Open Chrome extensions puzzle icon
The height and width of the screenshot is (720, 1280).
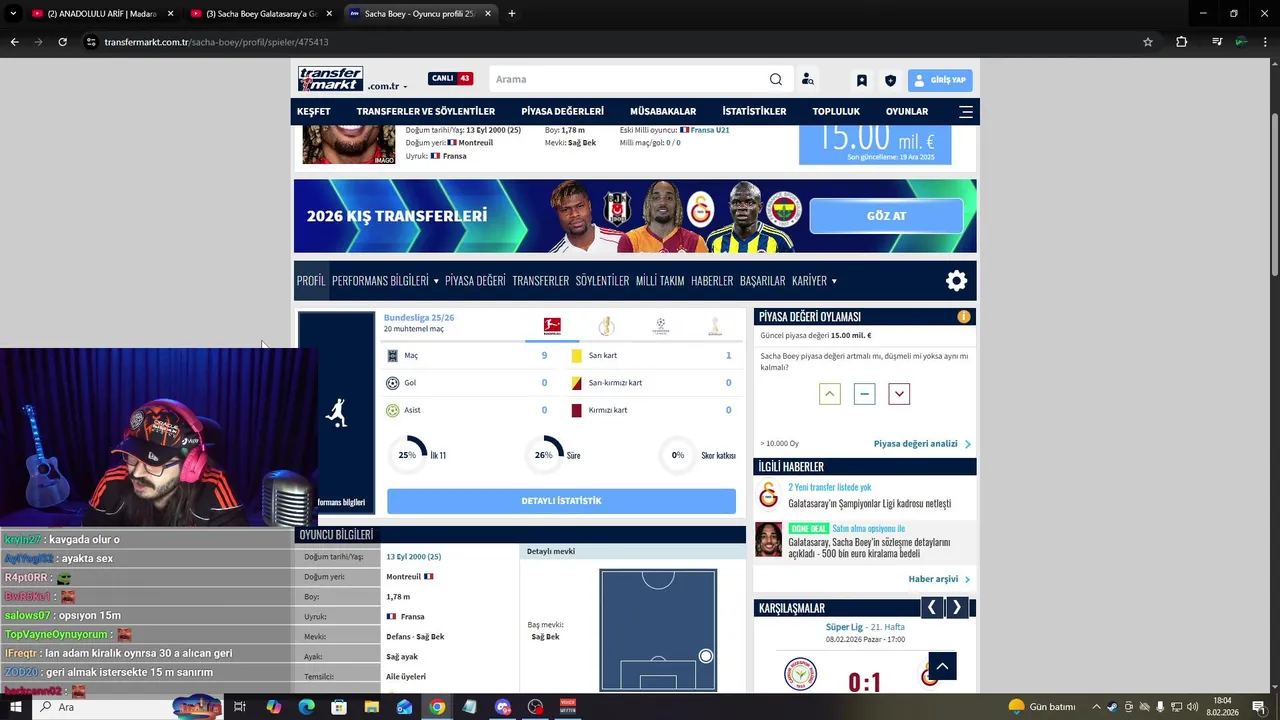point(1182,42)
